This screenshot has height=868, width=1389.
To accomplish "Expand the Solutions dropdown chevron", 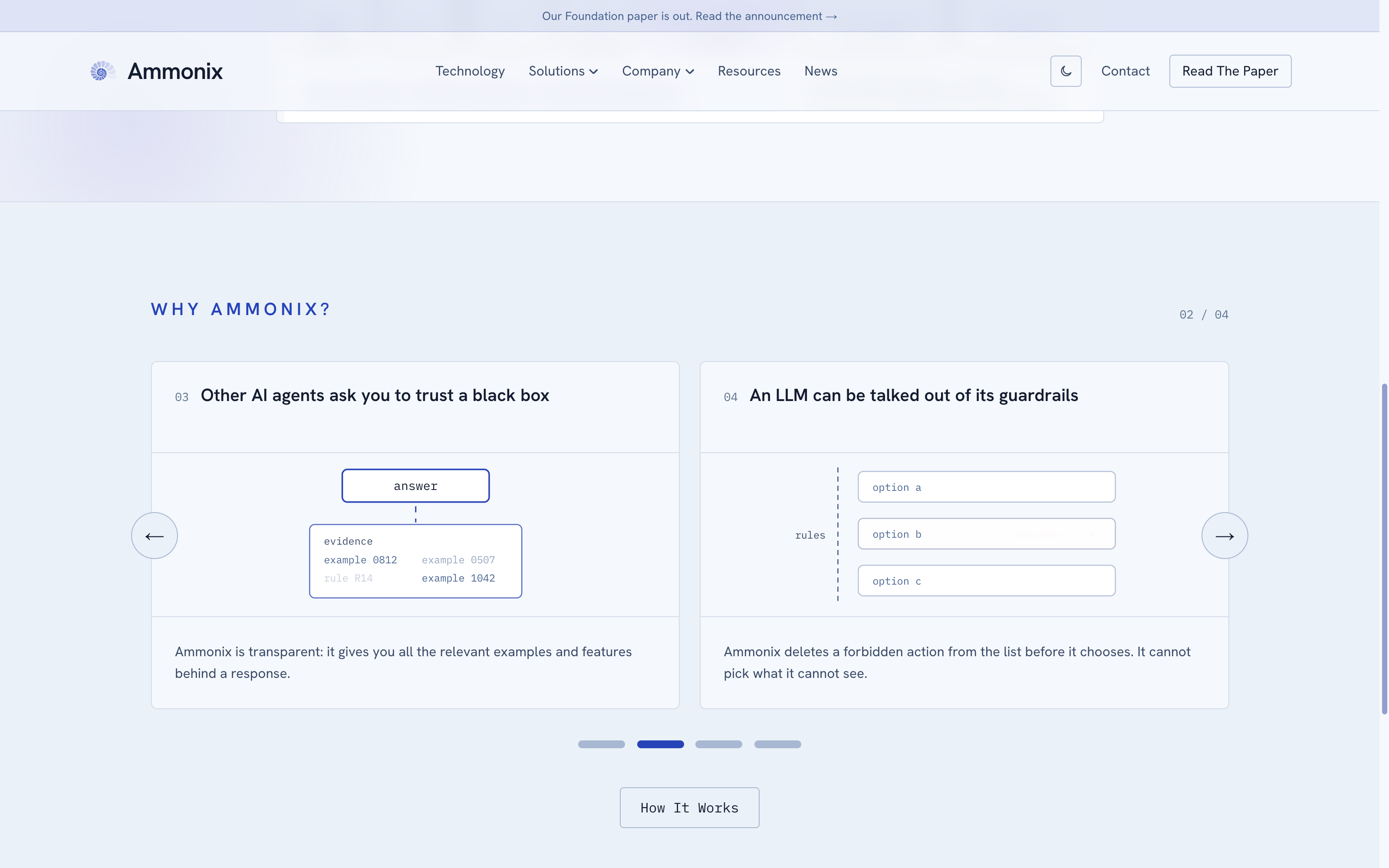I will (x=593, y=72).
